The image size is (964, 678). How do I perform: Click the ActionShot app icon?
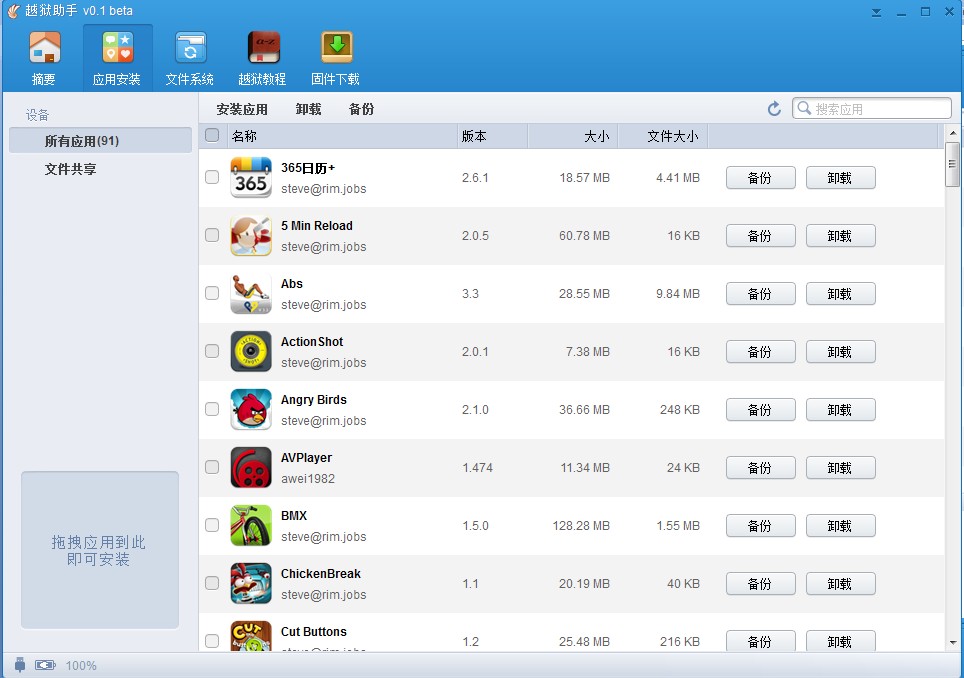251,352
